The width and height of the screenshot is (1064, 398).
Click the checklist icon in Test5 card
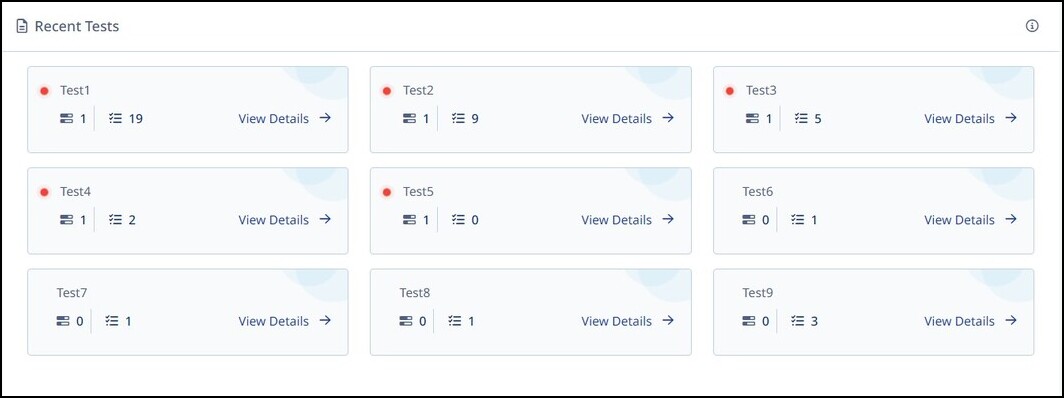click(458, 220)
